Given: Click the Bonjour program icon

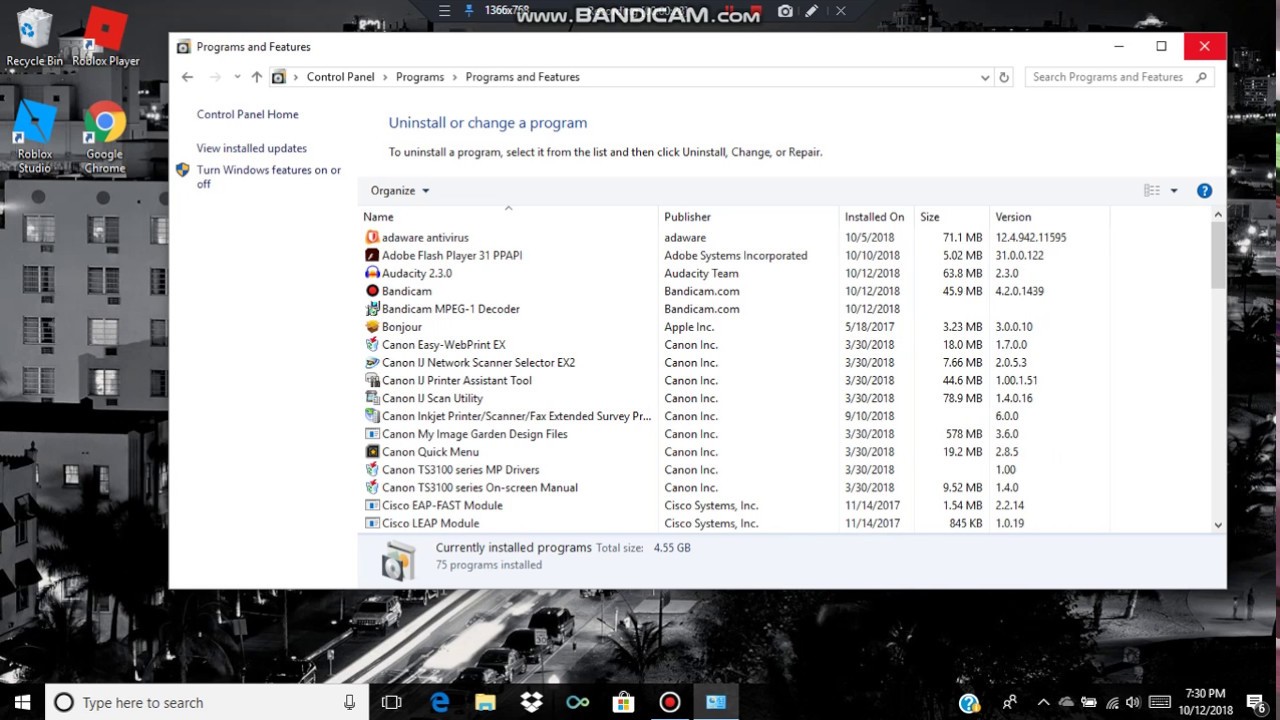Looking at the screenshot, I should [372, 327].
